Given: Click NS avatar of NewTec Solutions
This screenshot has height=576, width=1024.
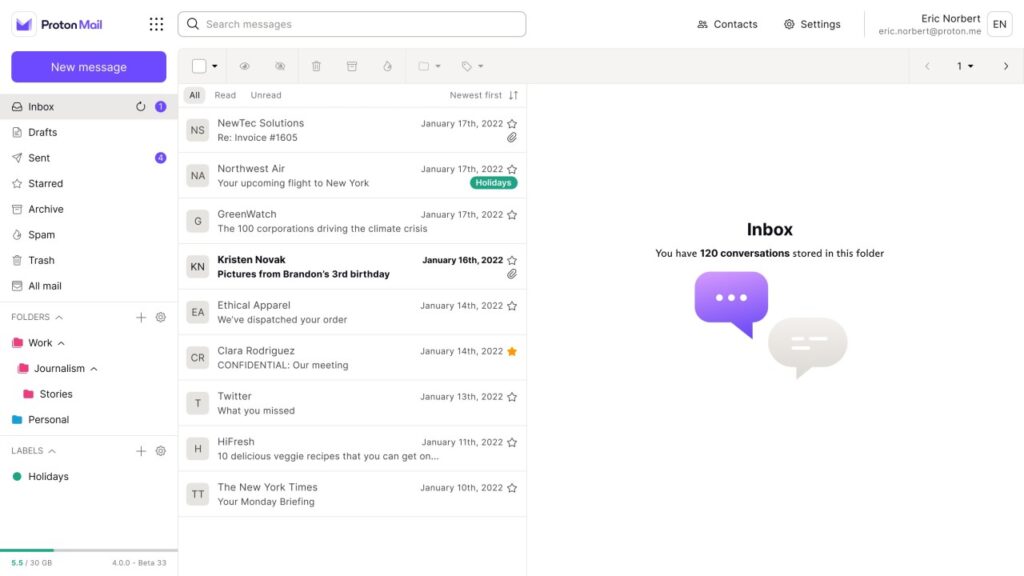Looking at the screenshot, I should click(x=197, y=130).
